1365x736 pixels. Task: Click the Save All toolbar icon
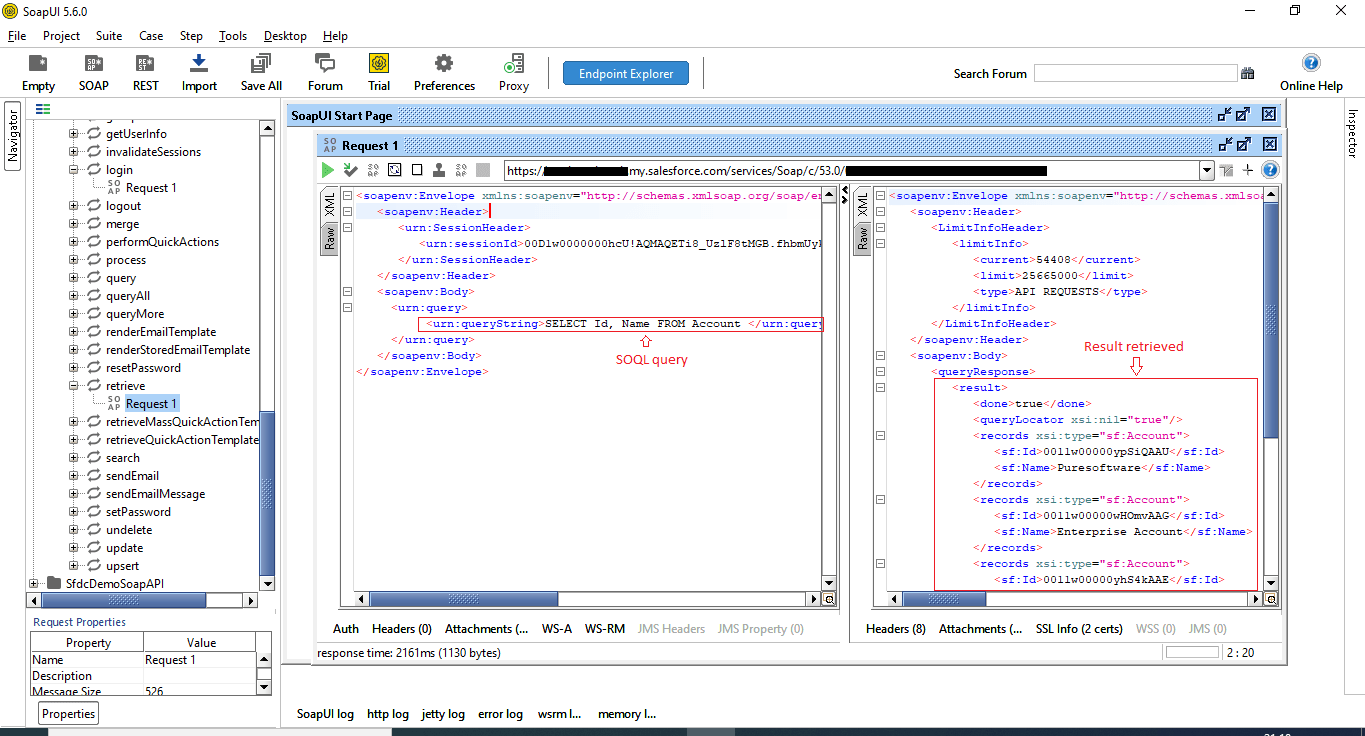261,64
